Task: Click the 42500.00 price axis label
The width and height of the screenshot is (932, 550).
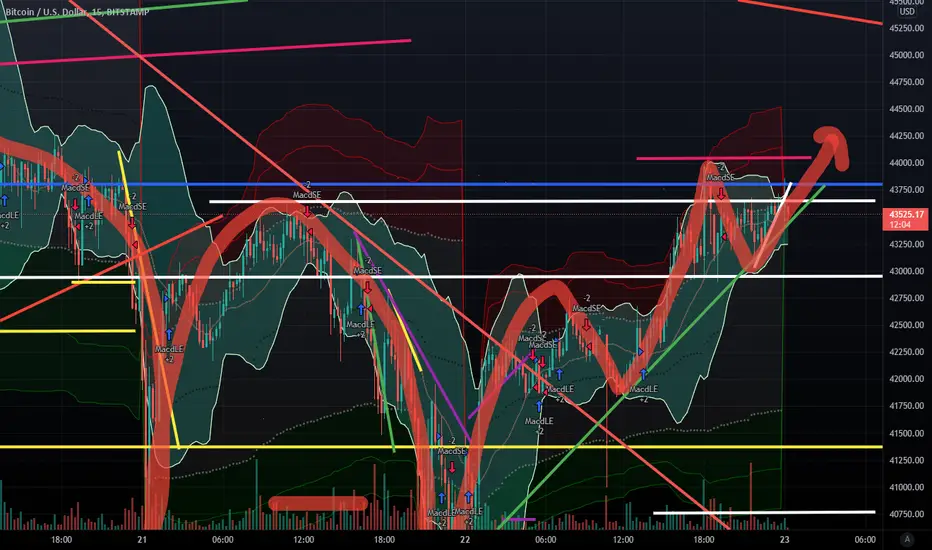Action: pyautogui.click(x=906, y=325)
